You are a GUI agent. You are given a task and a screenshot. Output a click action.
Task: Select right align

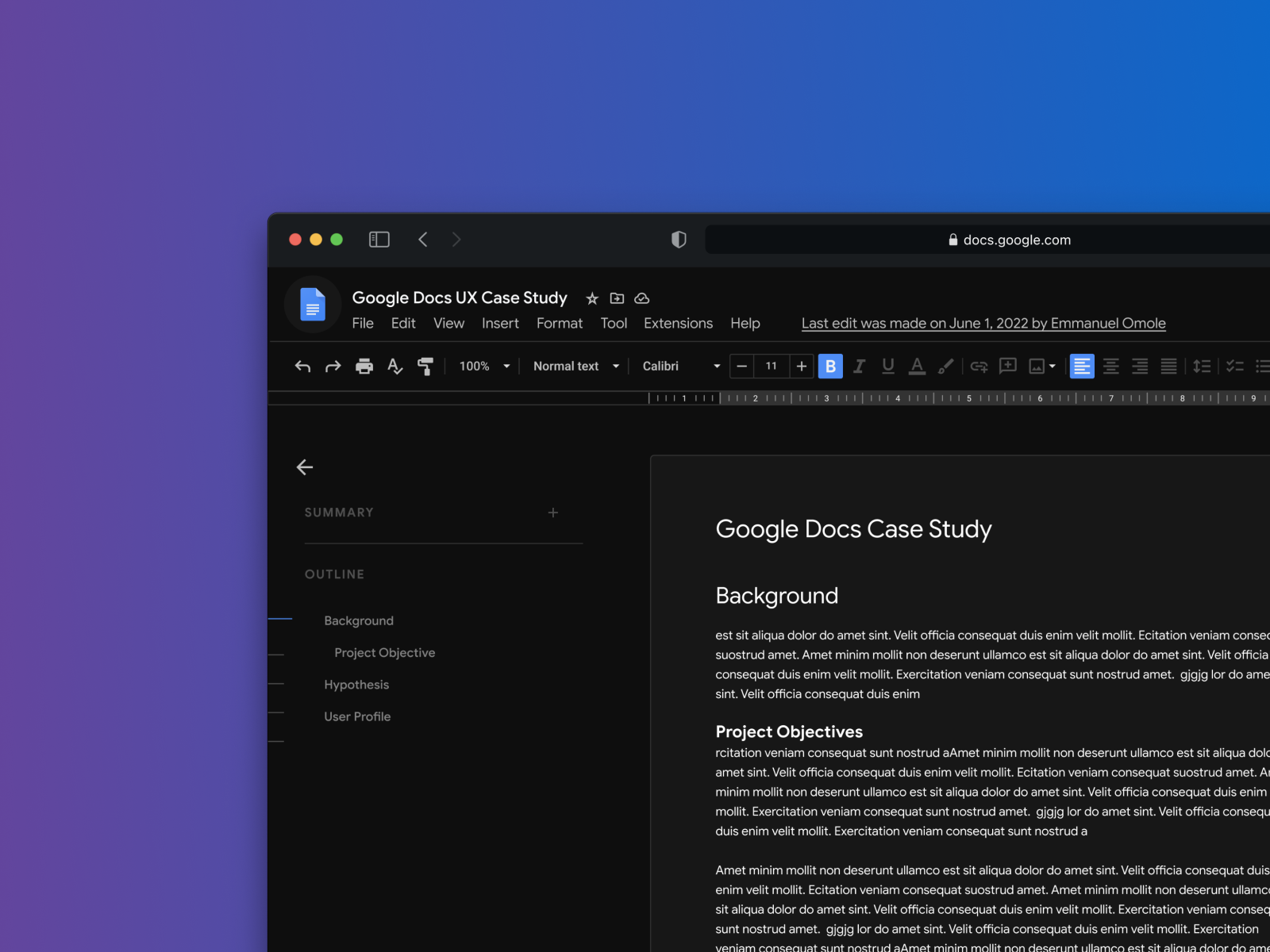tap(1140, 366)
